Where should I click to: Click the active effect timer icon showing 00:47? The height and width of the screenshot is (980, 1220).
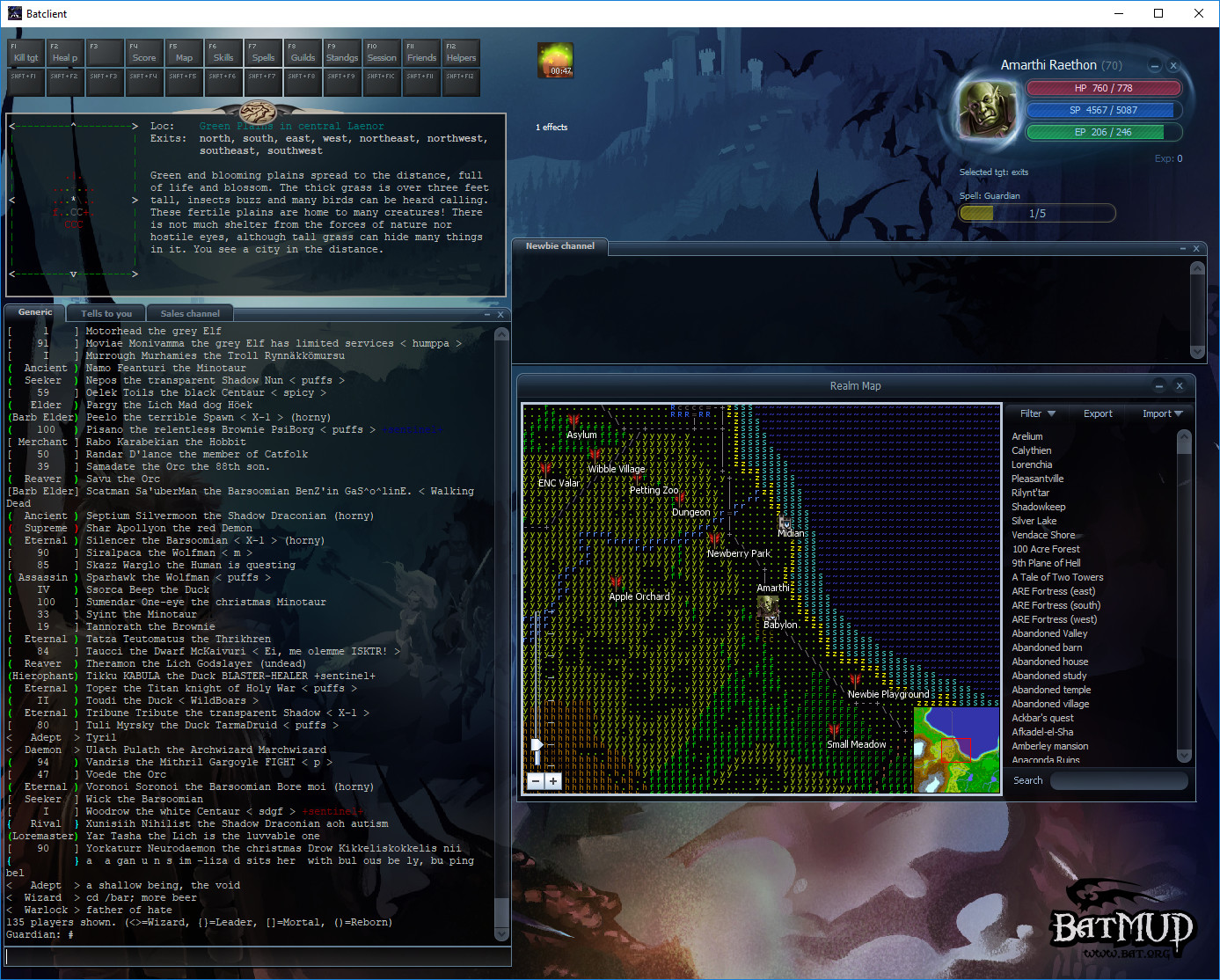556,61
